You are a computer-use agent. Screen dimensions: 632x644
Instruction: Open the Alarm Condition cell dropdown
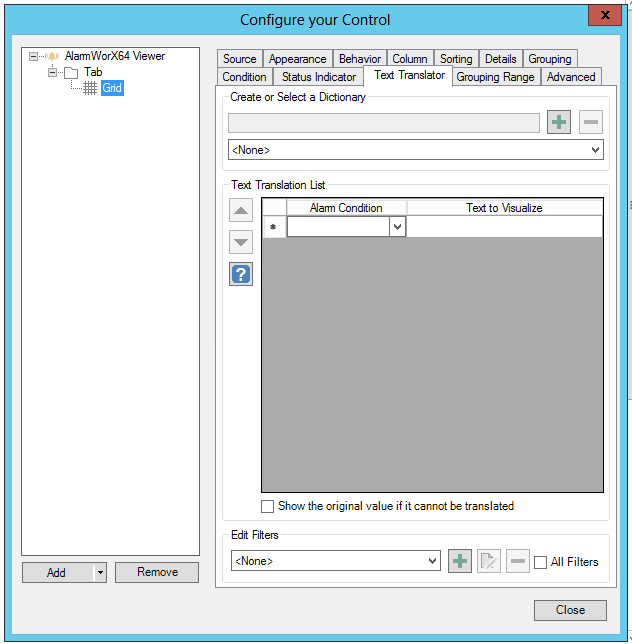397,228
